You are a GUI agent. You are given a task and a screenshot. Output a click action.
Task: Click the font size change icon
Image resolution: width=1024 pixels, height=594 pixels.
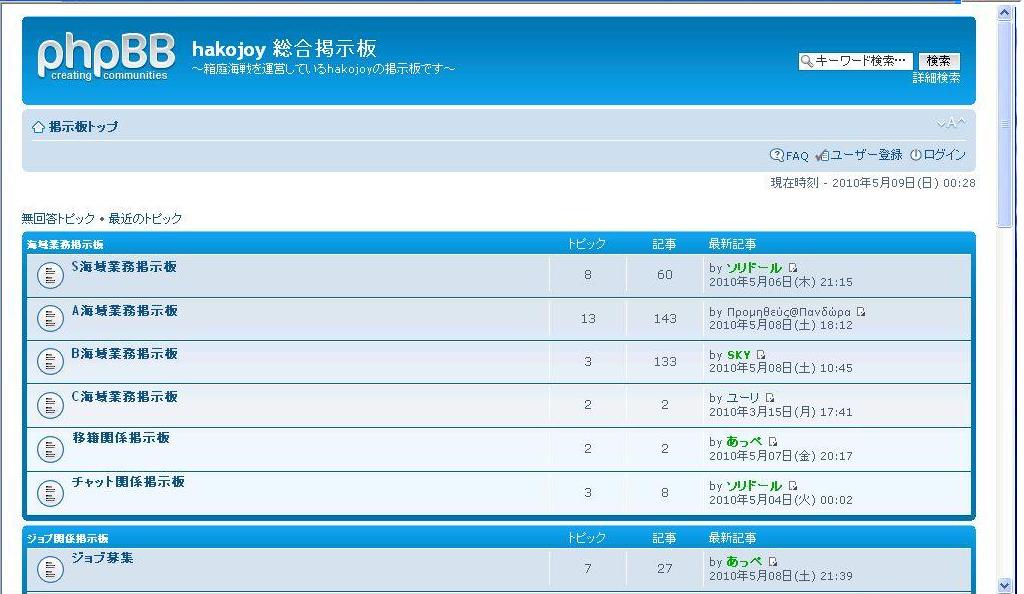click(x=951, y=123)
